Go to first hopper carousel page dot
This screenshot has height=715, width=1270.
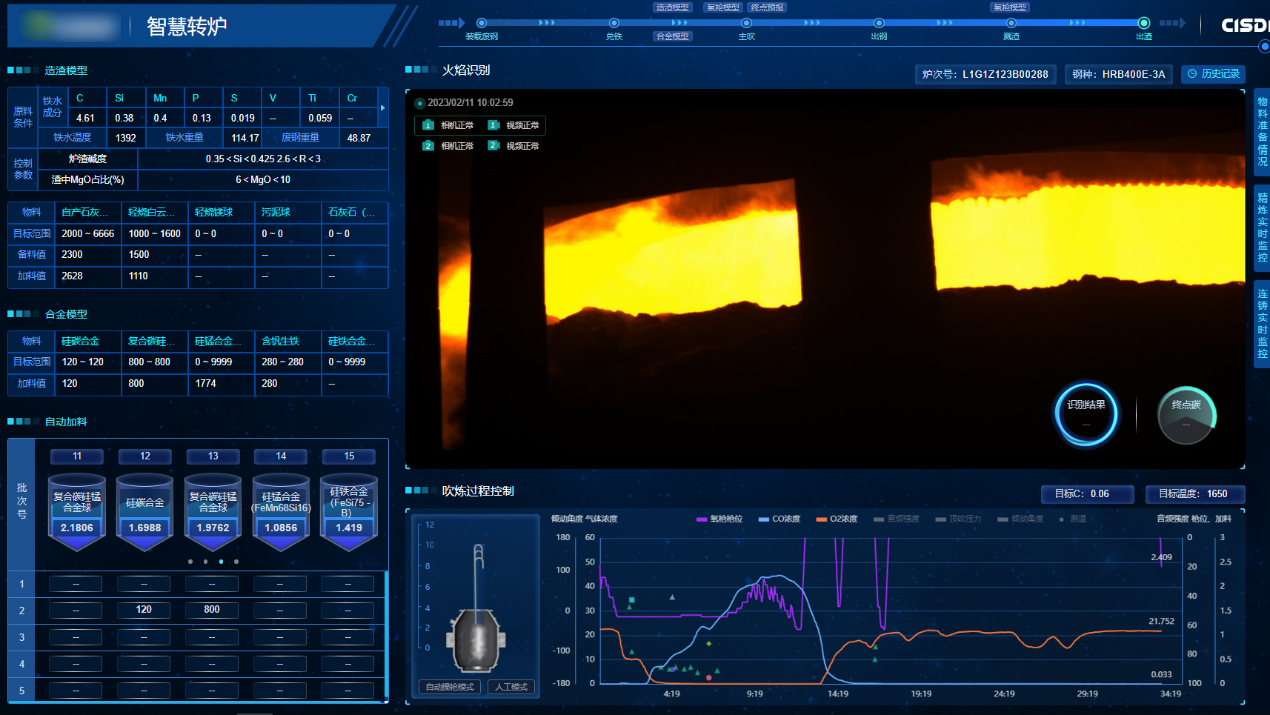190,562
